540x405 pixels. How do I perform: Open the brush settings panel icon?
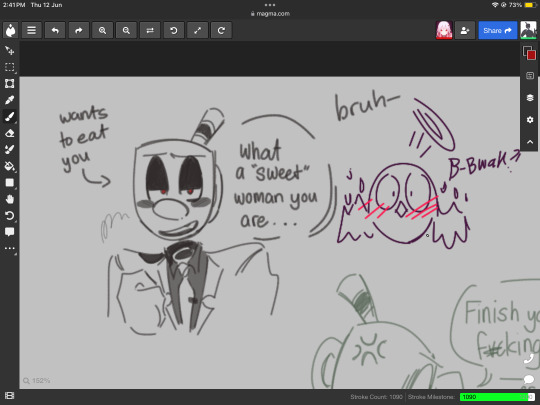[530, 76]
